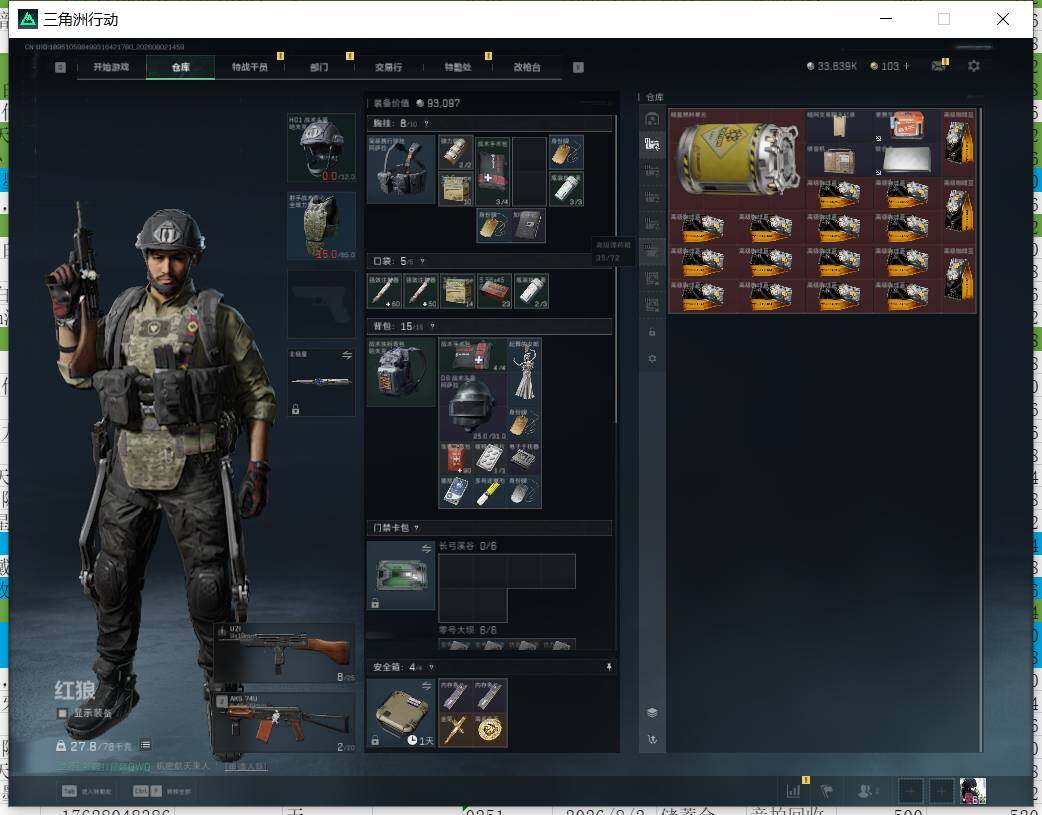Viewport: 1042px width, 815px height.
Task: Select the orange box item in warehouse
Action: tap(906, 126)
